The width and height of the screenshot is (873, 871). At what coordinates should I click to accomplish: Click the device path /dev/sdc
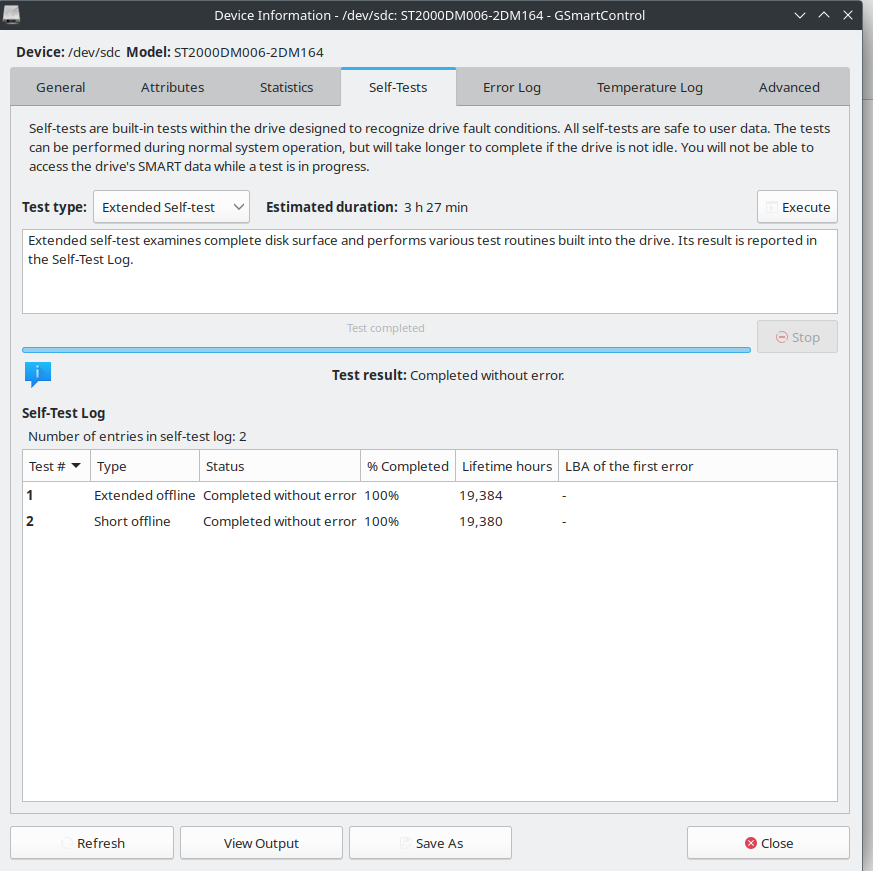tap(94, 52)
